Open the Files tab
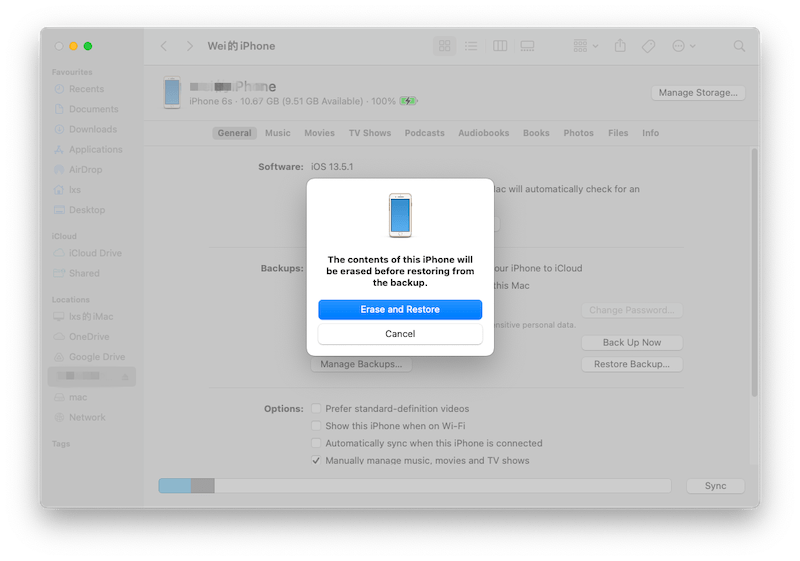 tap(618, 133)
